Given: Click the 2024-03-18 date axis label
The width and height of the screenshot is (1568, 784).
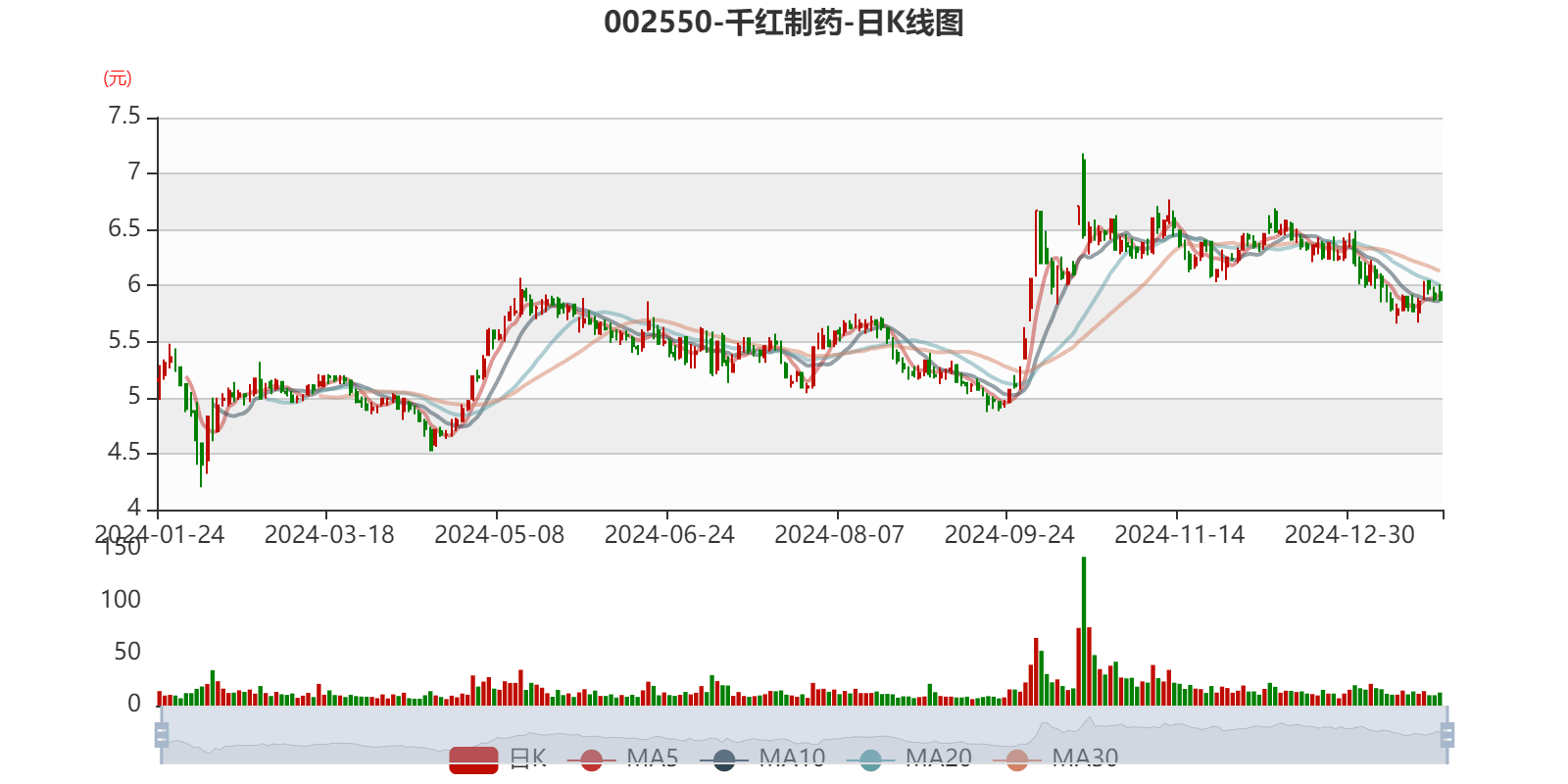Looking at the screenshot, I should [x=329, y=534].
